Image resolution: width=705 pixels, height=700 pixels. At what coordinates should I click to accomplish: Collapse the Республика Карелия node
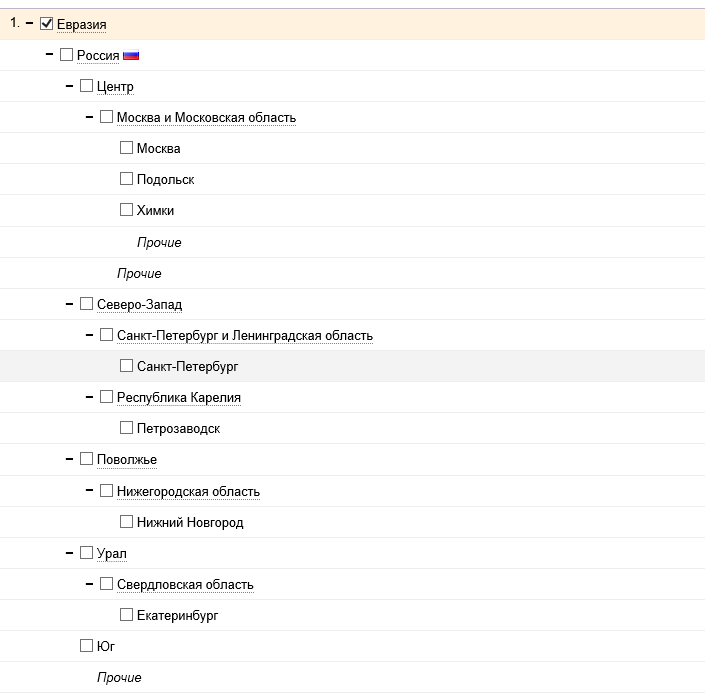[x=89, y=397]
